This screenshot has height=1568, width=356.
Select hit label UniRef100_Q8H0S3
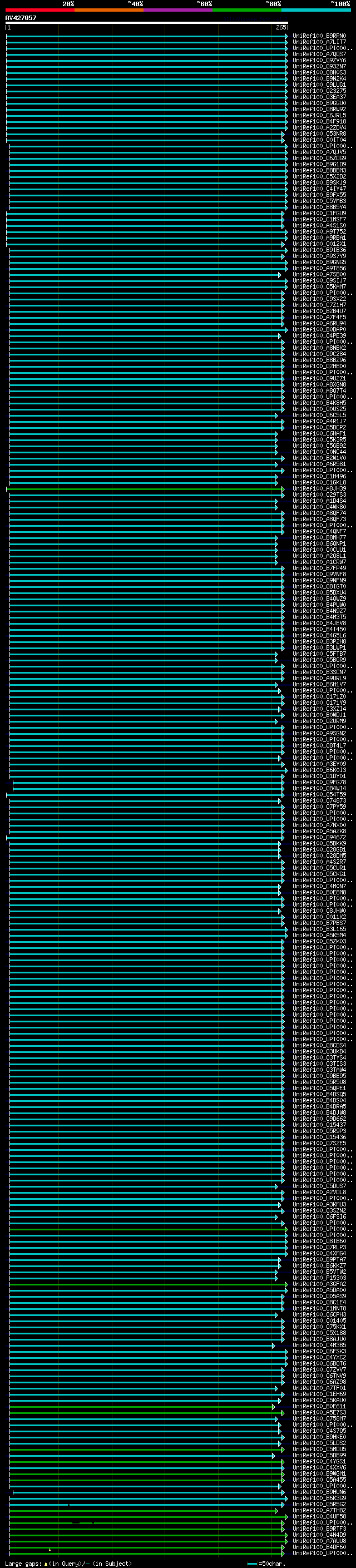[x=319, y=72]
